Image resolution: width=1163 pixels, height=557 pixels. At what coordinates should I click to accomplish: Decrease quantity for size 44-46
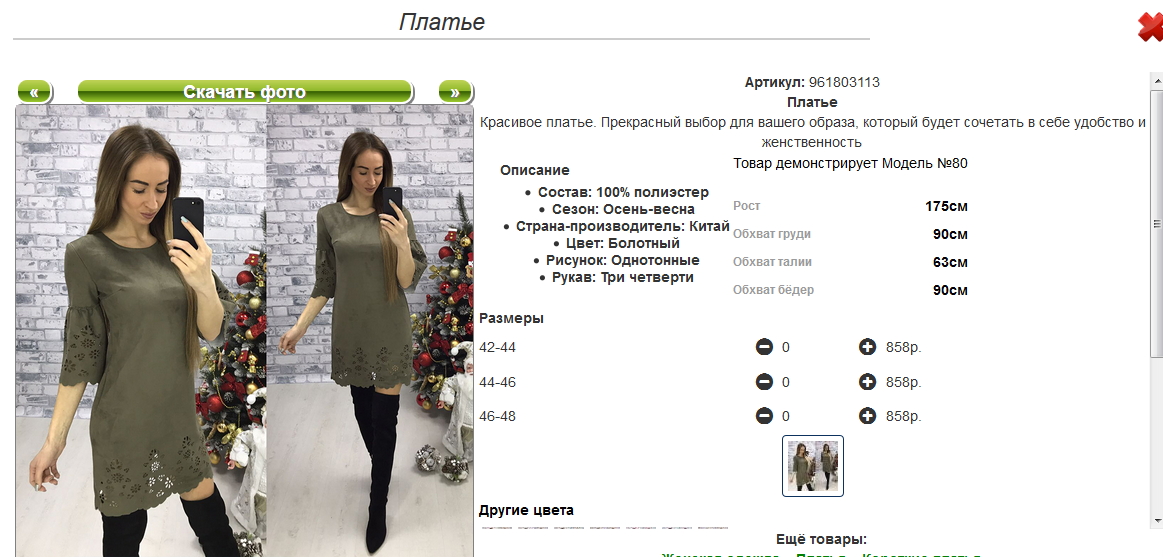tap(764, 382)
